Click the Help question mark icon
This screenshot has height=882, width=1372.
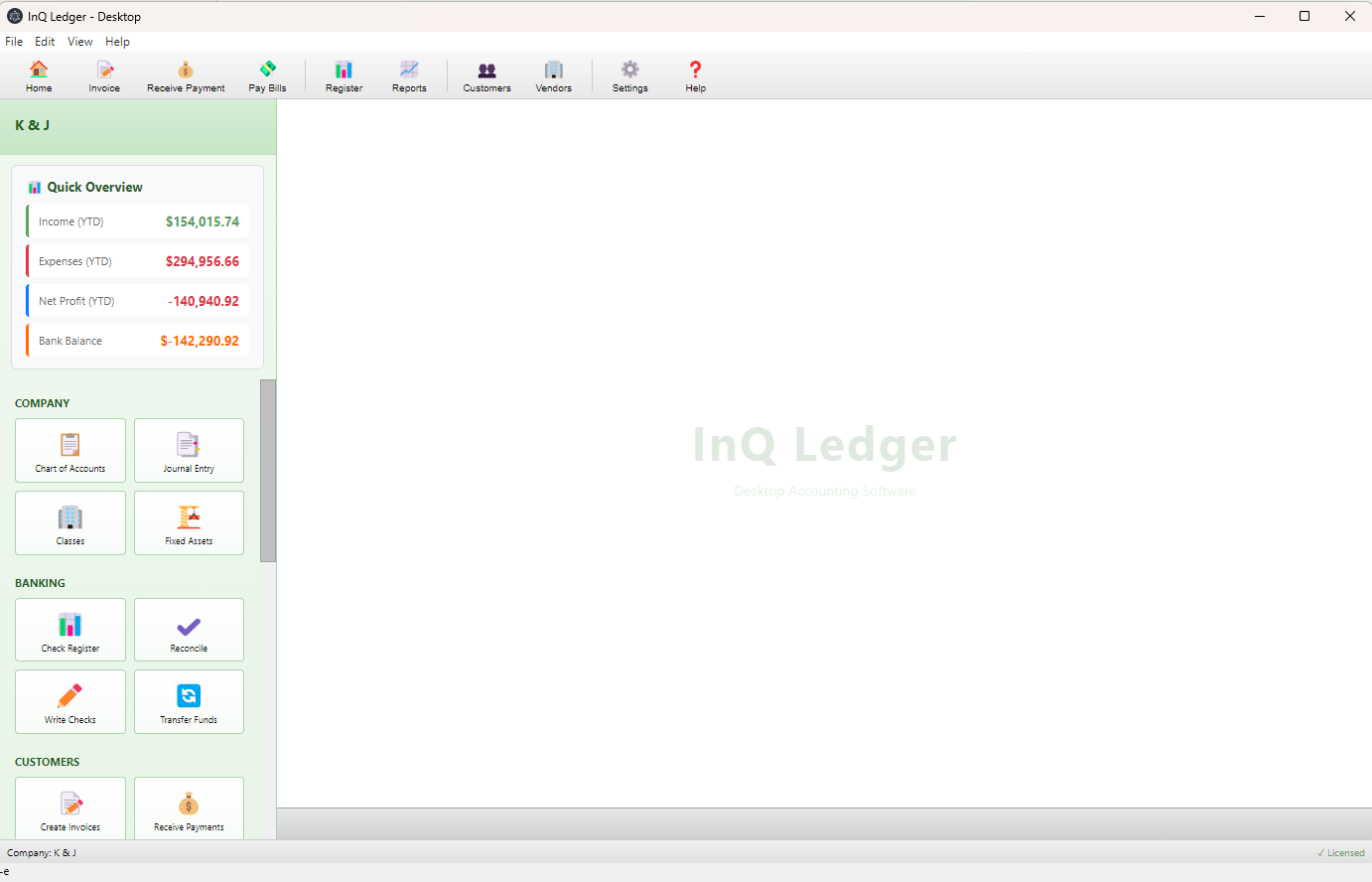(695, 75)
